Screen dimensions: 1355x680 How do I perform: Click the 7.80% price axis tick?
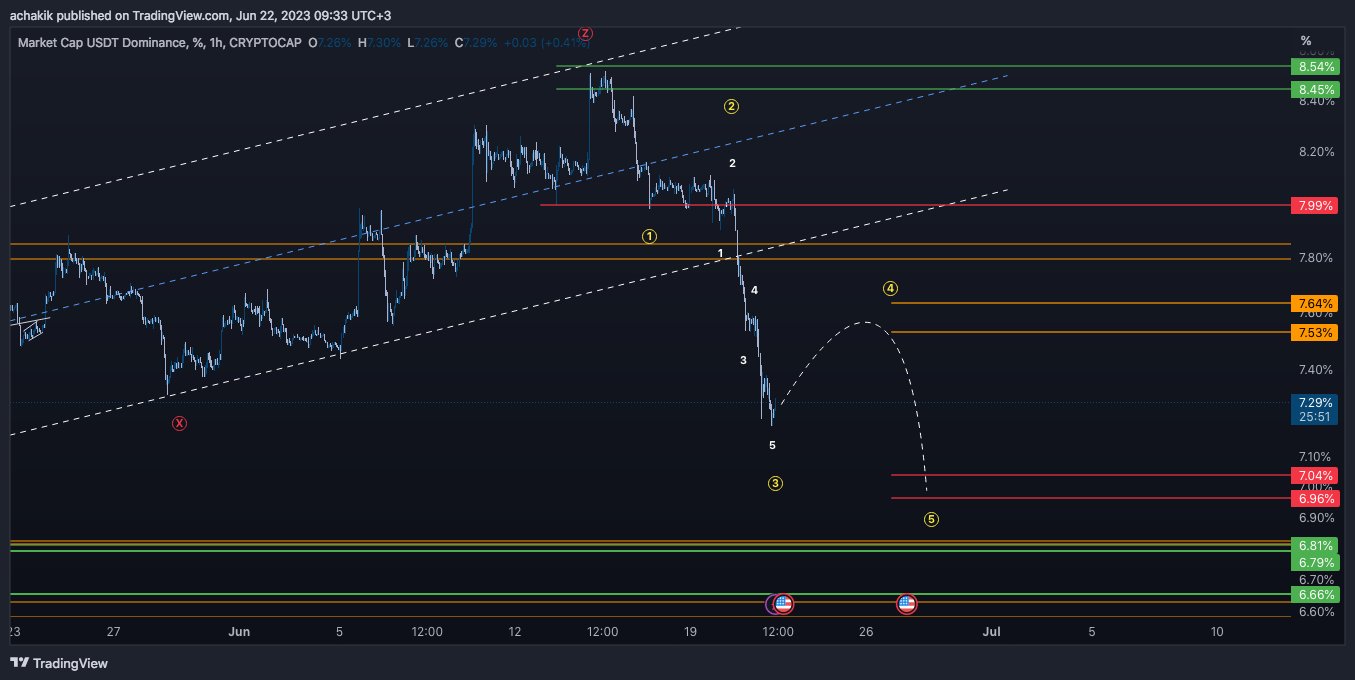[x=1316, y=258]
